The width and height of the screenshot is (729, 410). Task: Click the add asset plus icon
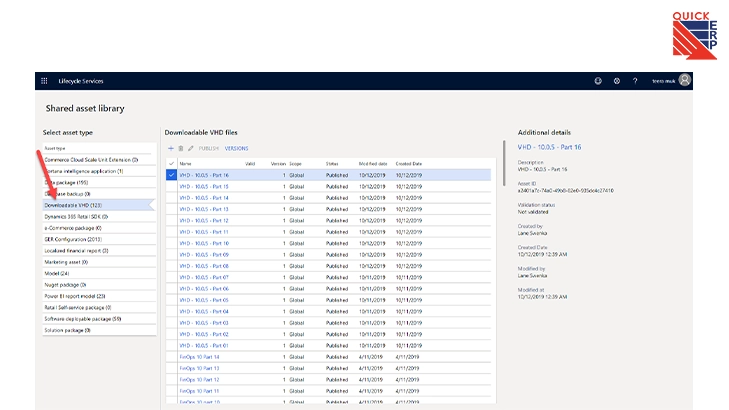[171, 148]
